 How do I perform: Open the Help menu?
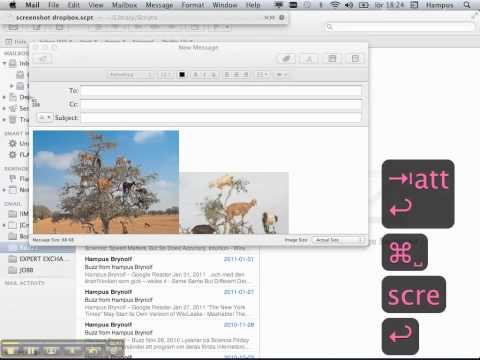pos(253,5)
